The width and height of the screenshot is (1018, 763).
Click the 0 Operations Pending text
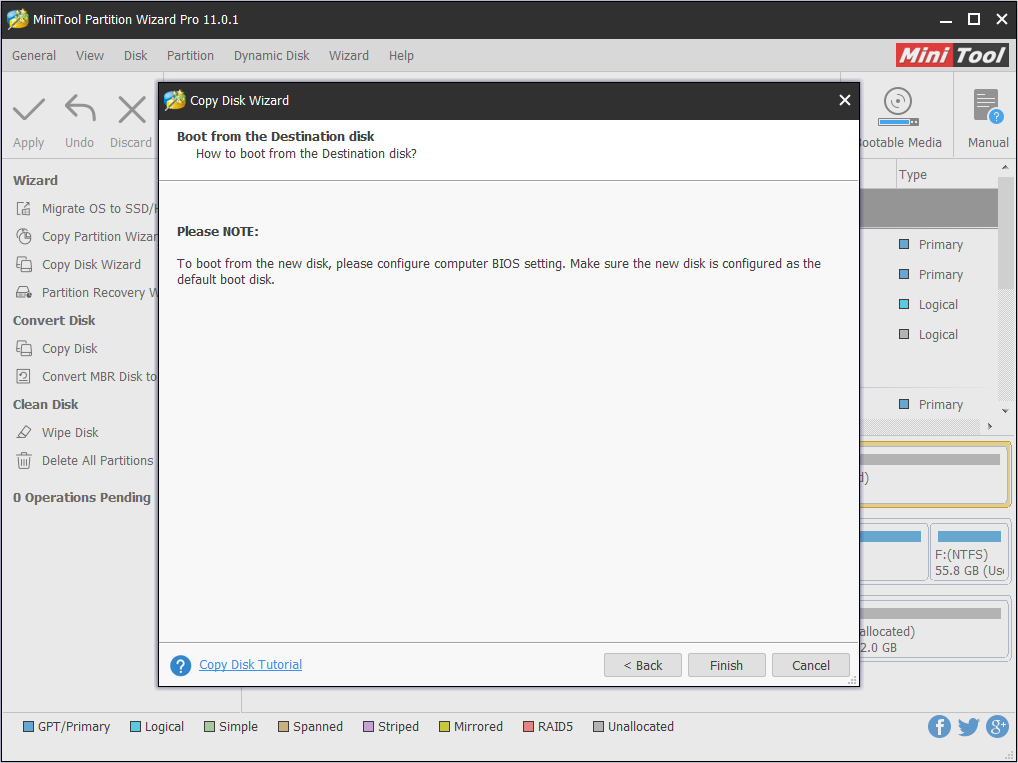[82, 497]
